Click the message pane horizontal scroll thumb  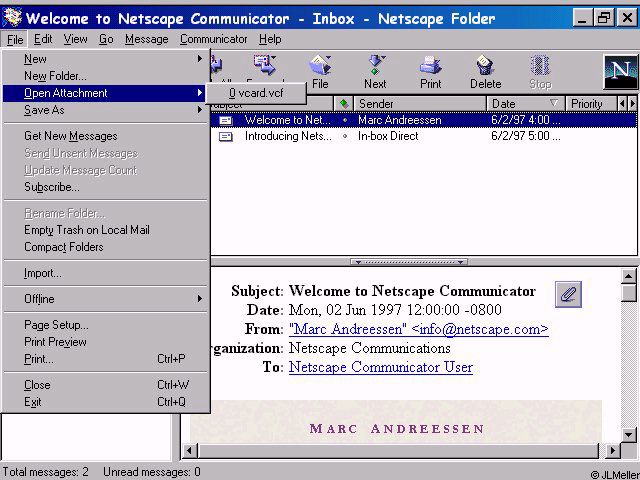[x=398, y=451]
